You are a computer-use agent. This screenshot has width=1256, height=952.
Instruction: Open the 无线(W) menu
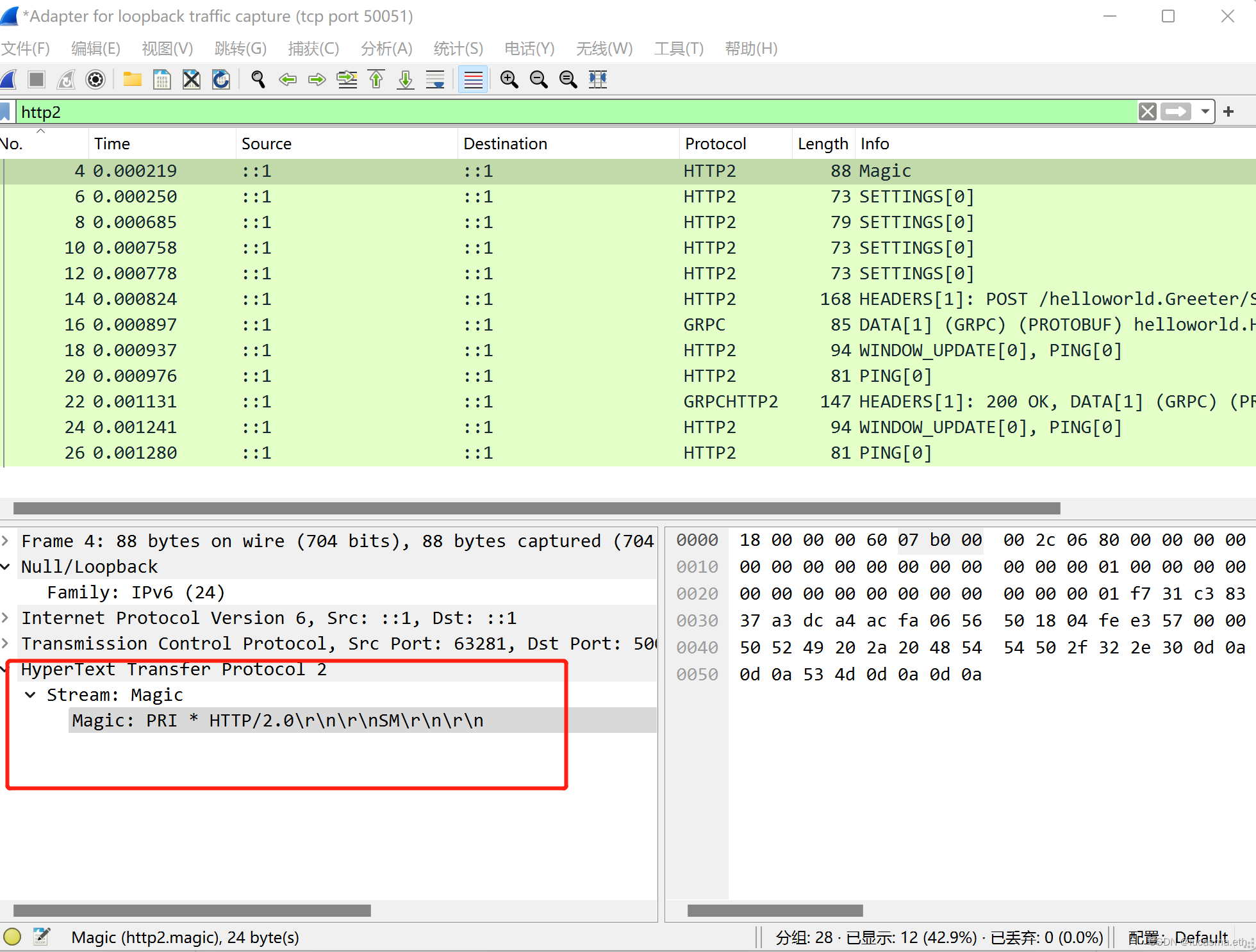604,49
